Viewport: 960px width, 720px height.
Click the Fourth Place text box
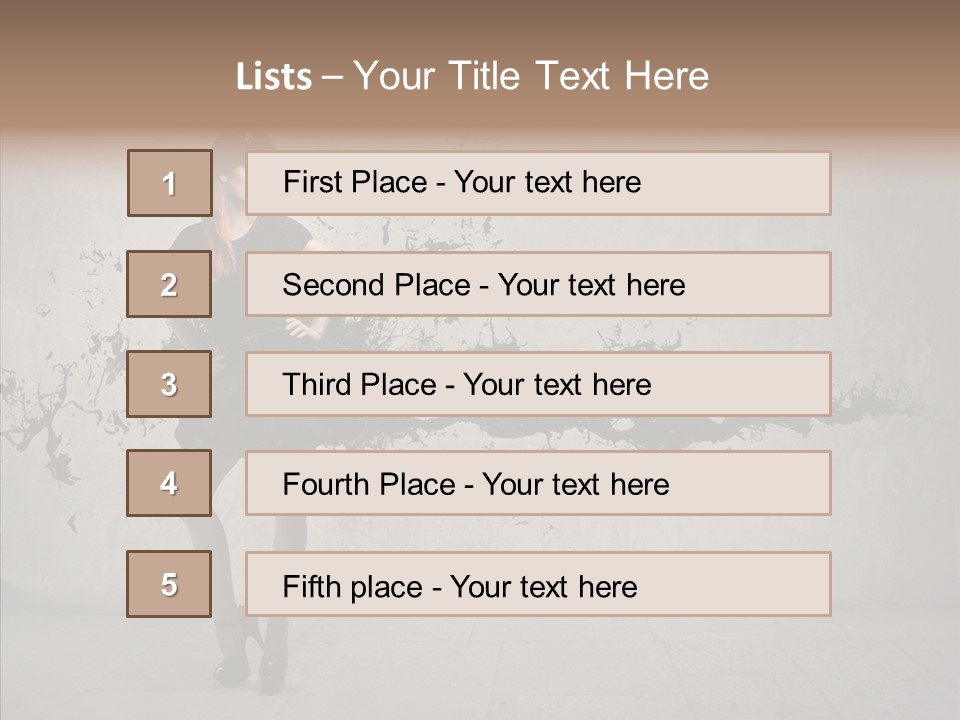coord(538,484)
